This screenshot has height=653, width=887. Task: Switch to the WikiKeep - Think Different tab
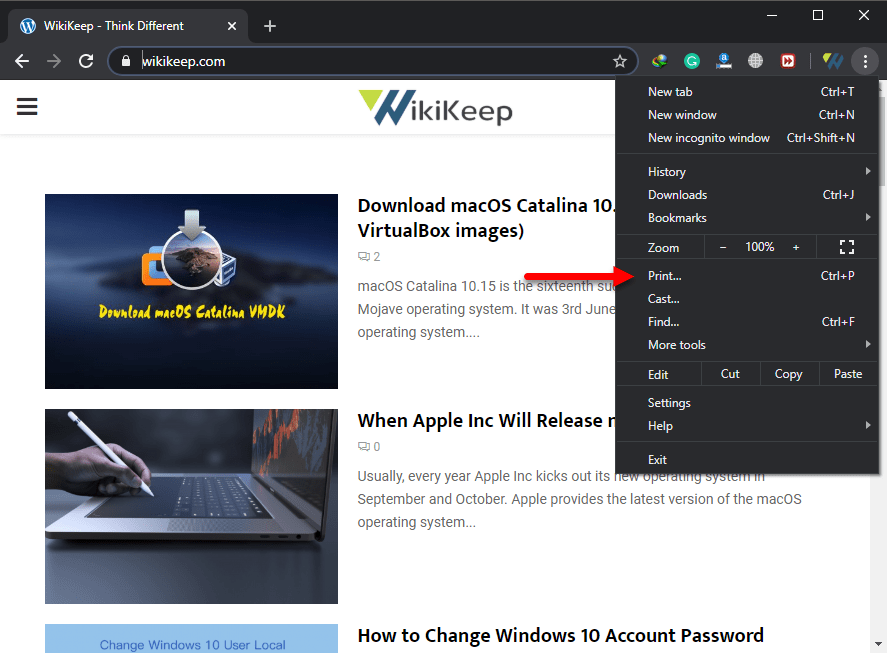tap(128, 26)
